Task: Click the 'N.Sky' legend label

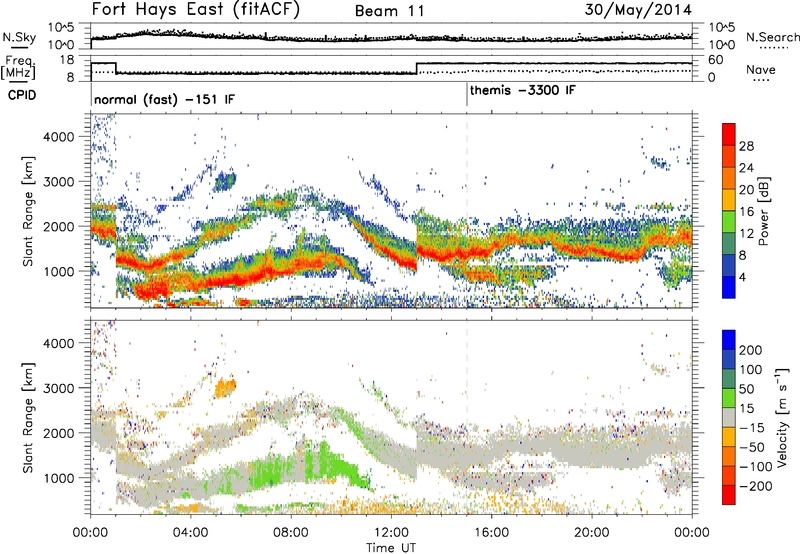Action: pos(19,37)
